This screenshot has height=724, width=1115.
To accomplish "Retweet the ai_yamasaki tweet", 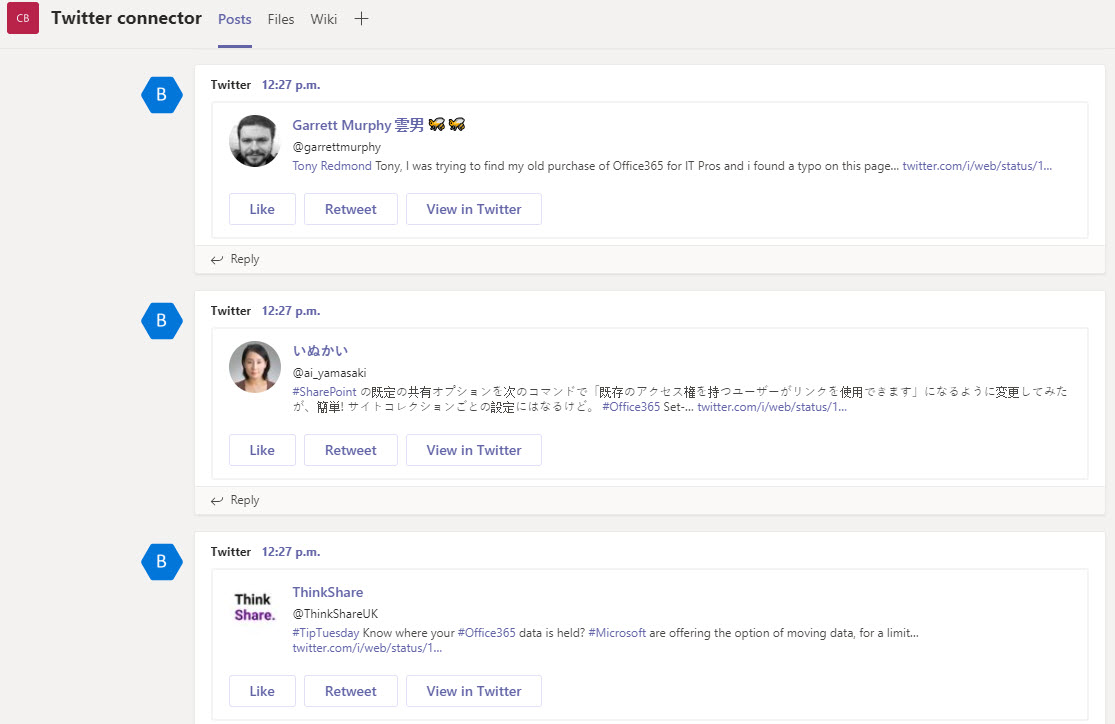I will [351, 450].
